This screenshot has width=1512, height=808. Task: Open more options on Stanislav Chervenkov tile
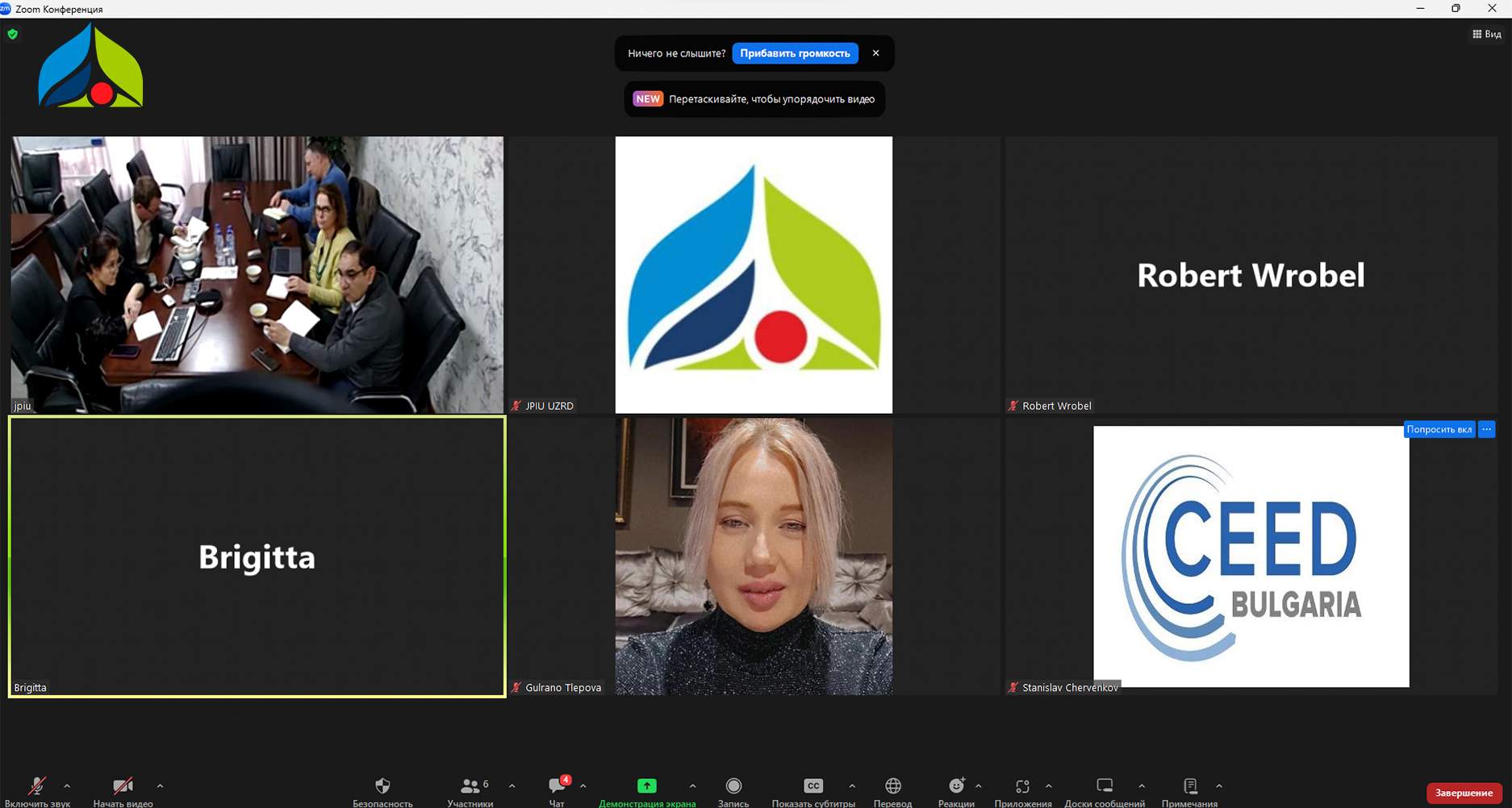[1486, 429]
